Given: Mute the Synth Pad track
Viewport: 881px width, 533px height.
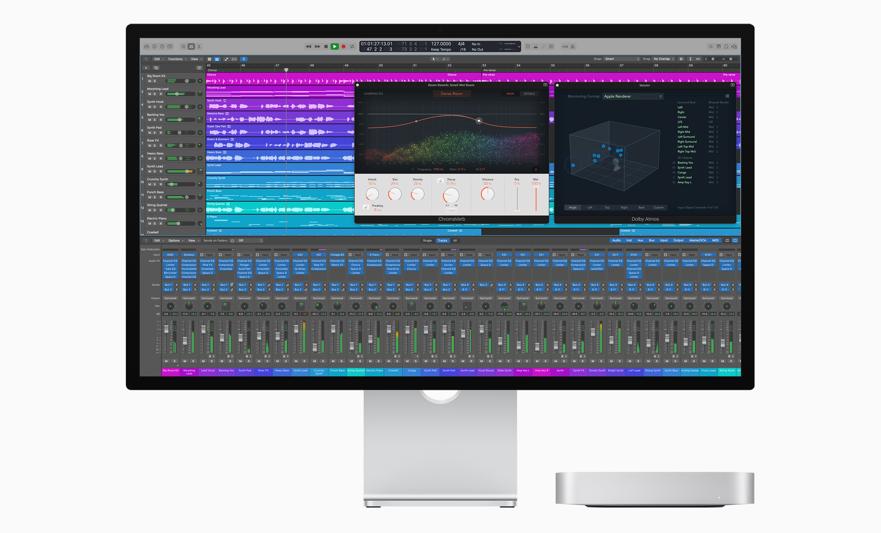Looking at the screenshot, I should (x=149, y=133).
